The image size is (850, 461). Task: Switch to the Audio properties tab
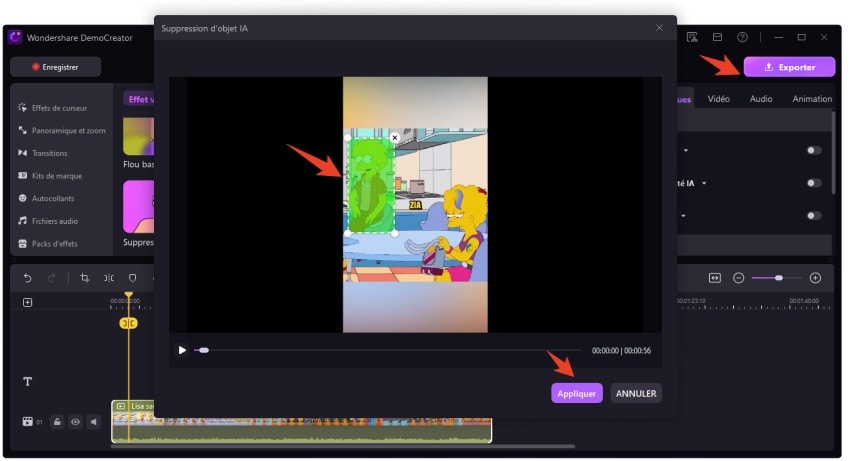pyautogui.click(x=761, y=99)
